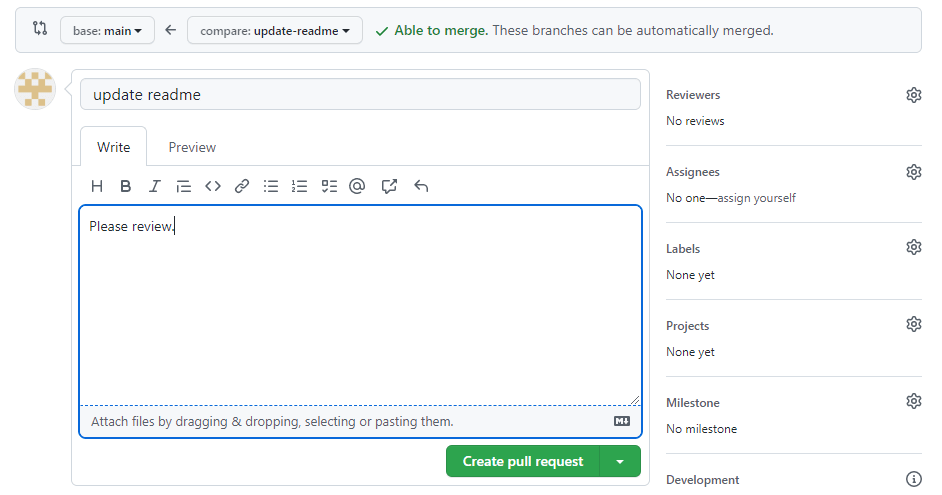942x495 pixels.
Task: Click the Development info icon
Action: coord(914,479)
